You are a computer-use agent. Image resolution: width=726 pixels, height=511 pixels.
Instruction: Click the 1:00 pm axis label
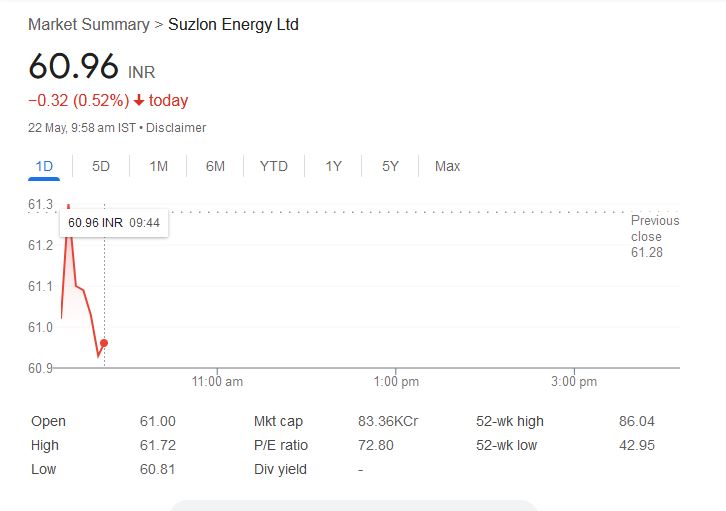[396, 382]
